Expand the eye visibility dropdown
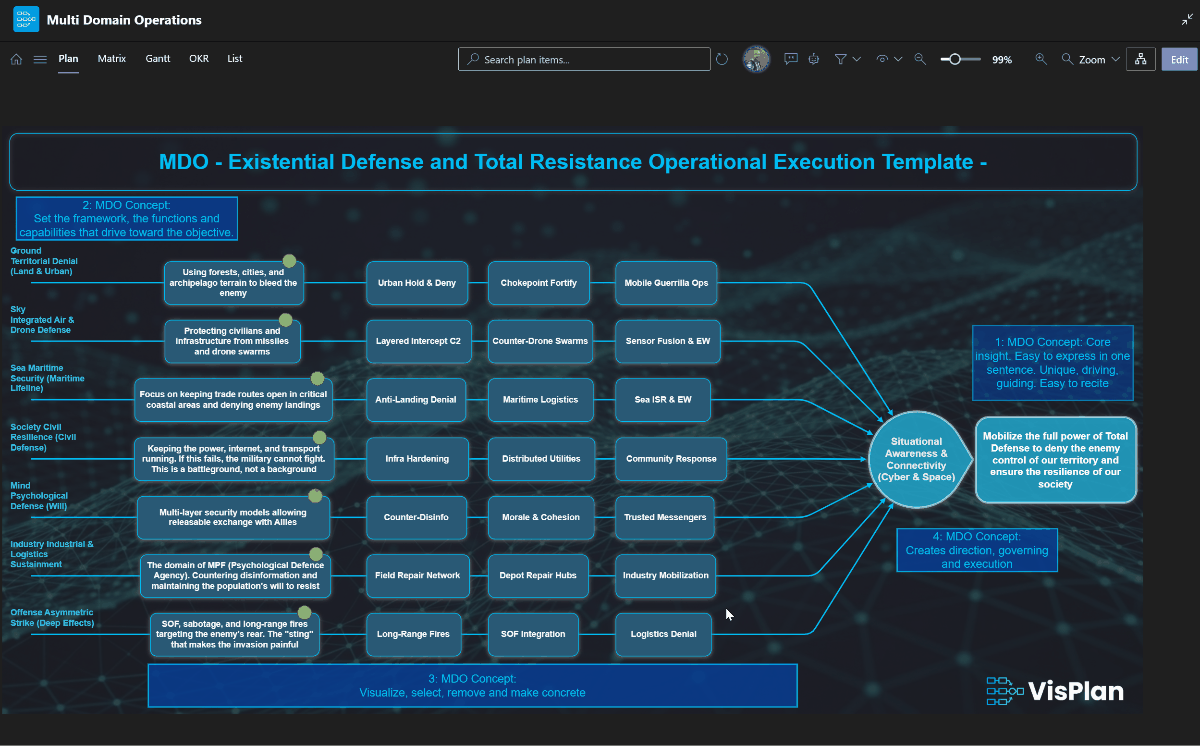Image resolution: width=1200 pixels, height=746 pixels. coord(889,59)
